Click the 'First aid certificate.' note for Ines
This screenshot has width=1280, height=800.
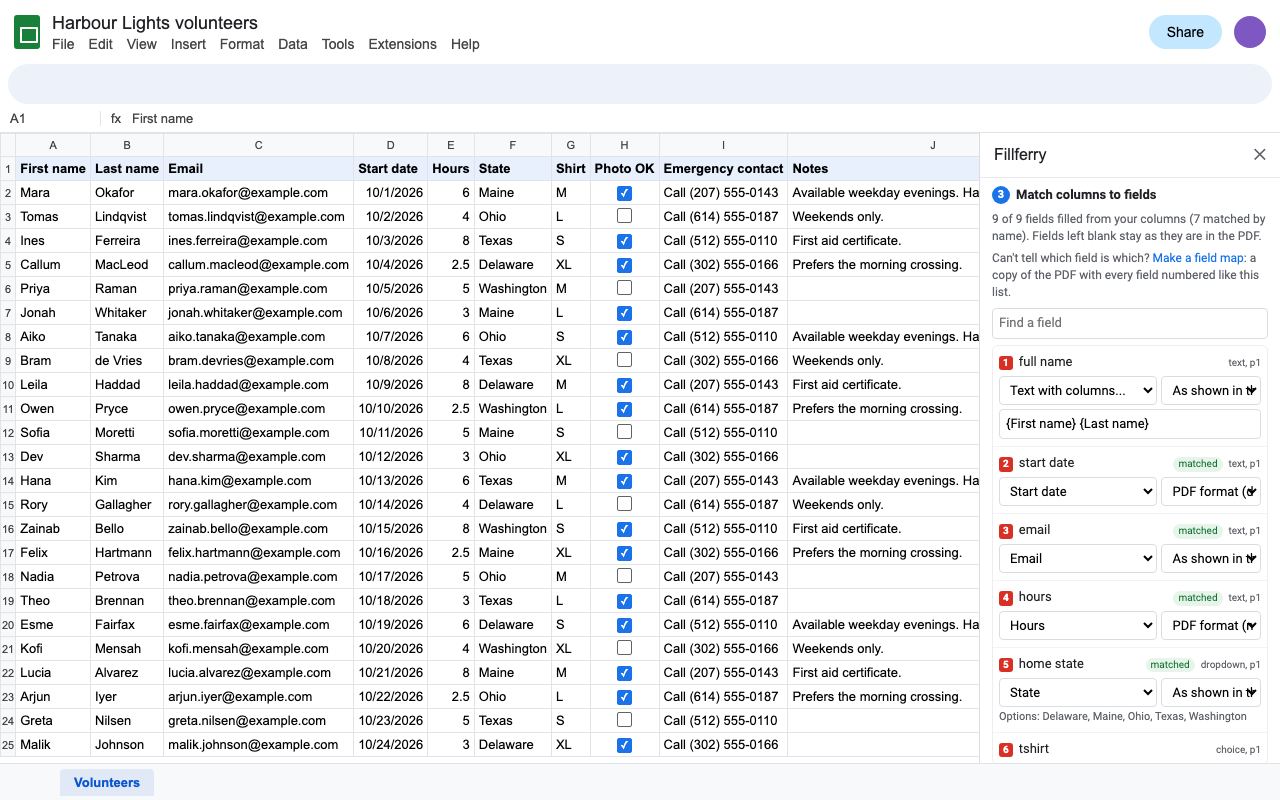pos(884,241)
